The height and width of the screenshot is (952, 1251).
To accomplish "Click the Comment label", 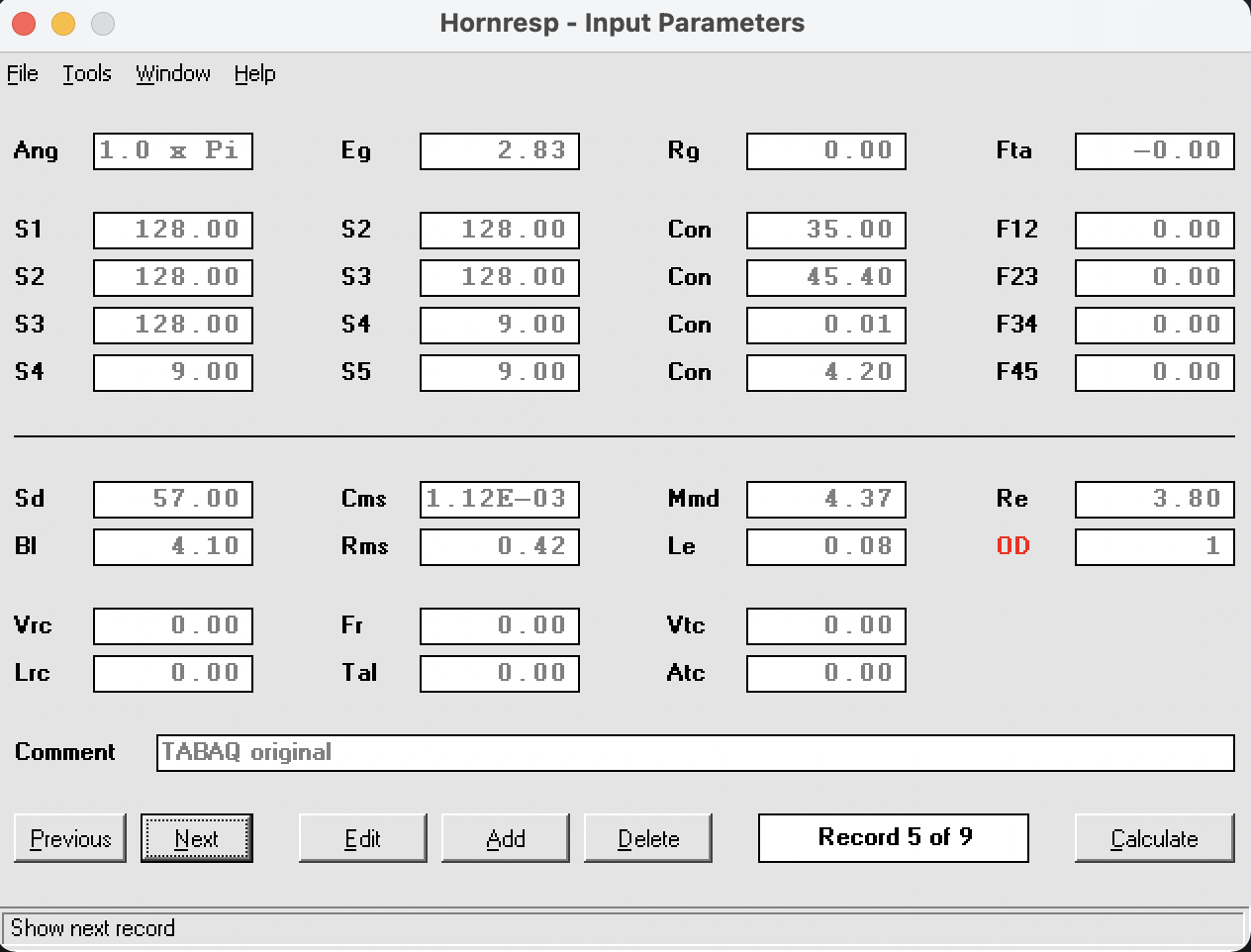I will [x=65, y=752].
